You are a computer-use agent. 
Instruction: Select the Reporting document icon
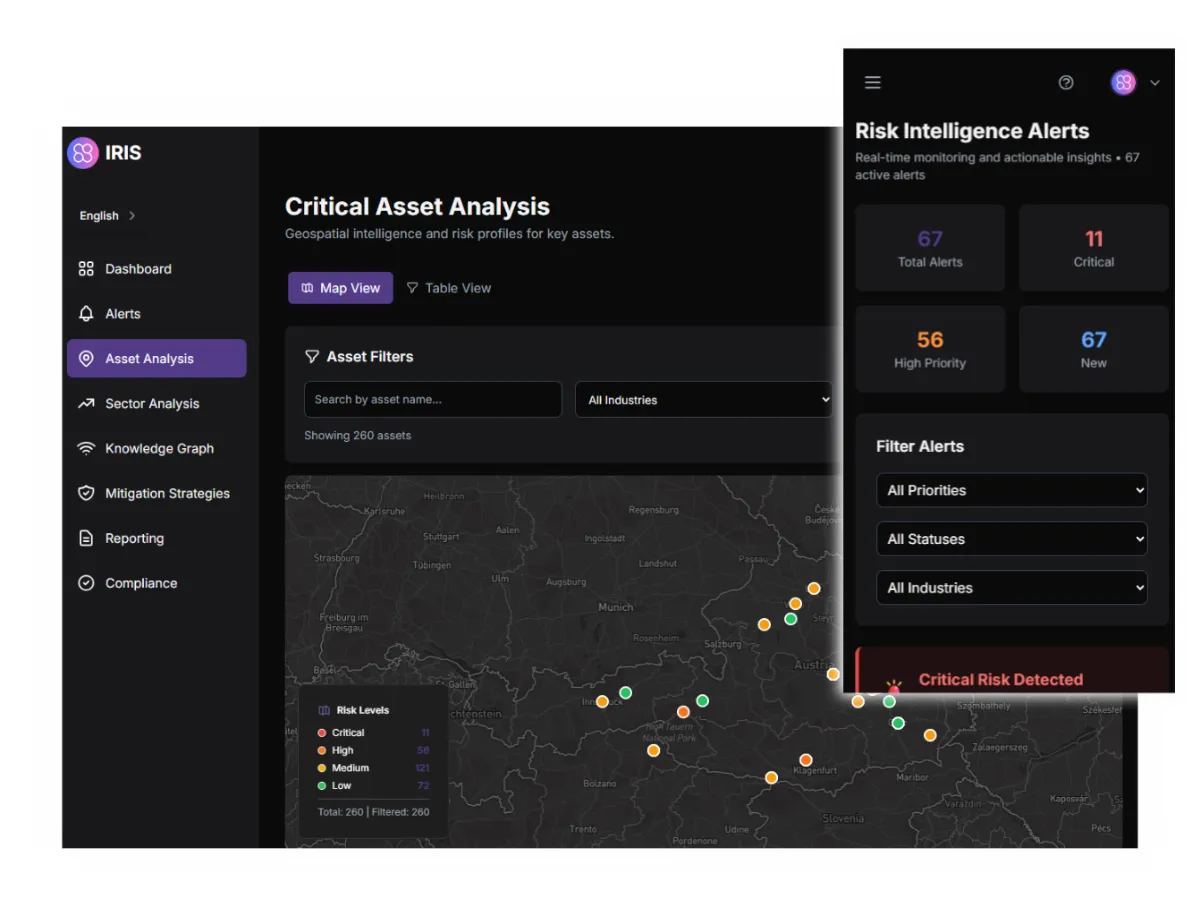tap(86, 538)
